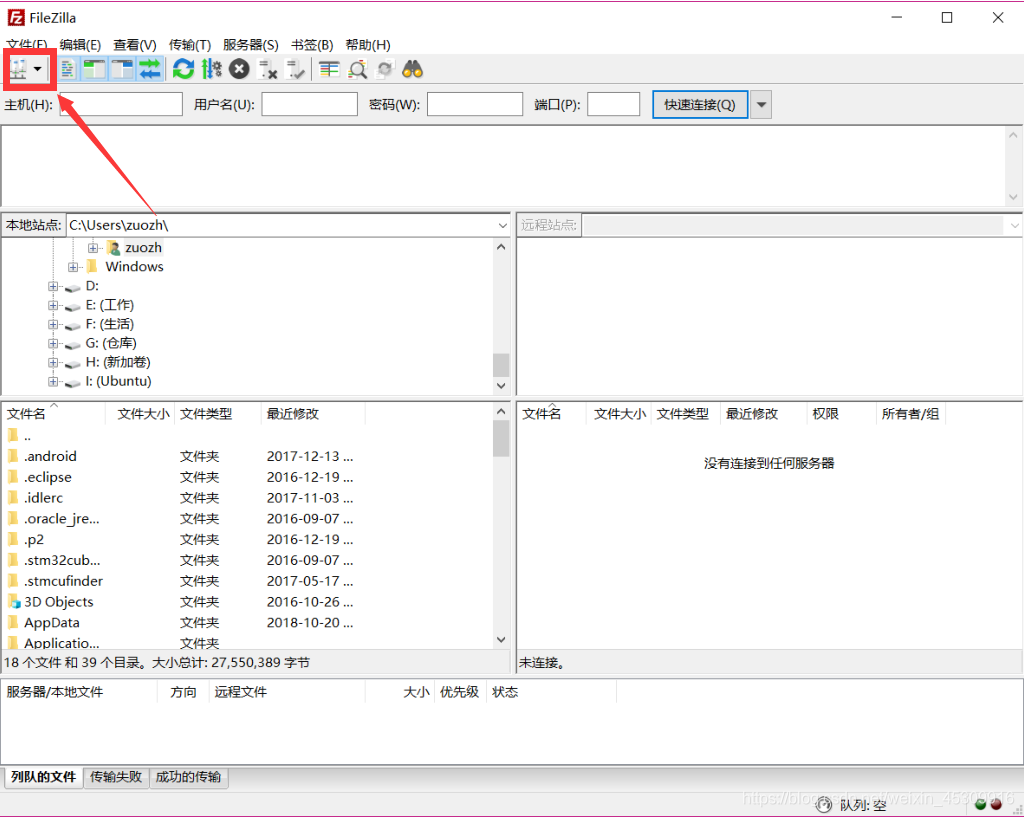The width and height of the screenshot is (1024, 817).
Task: Switch to 列队的文件 tab
Action: (x=43, y=777)
